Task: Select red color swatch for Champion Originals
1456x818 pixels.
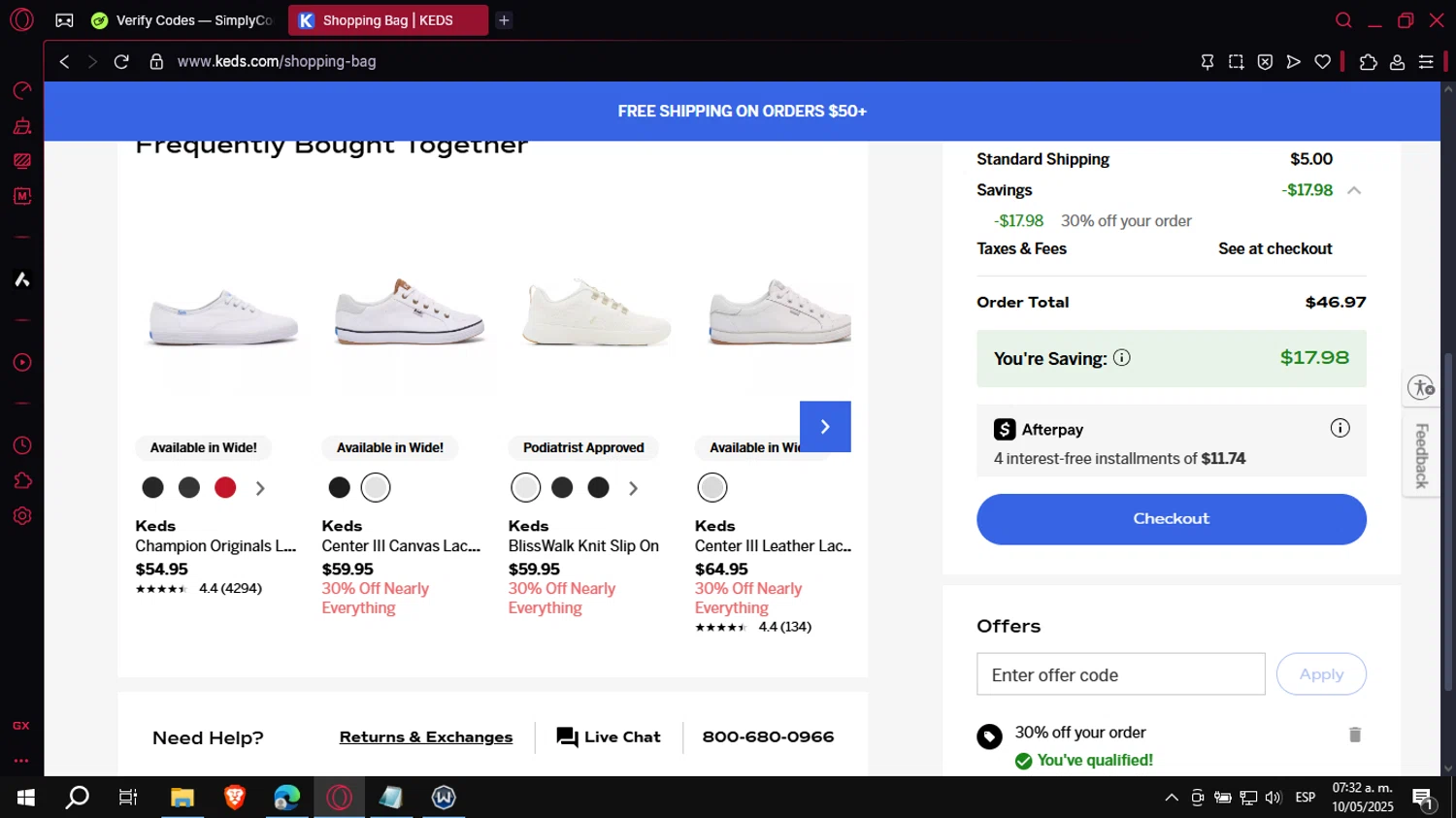Action: (x=225, y=487)
